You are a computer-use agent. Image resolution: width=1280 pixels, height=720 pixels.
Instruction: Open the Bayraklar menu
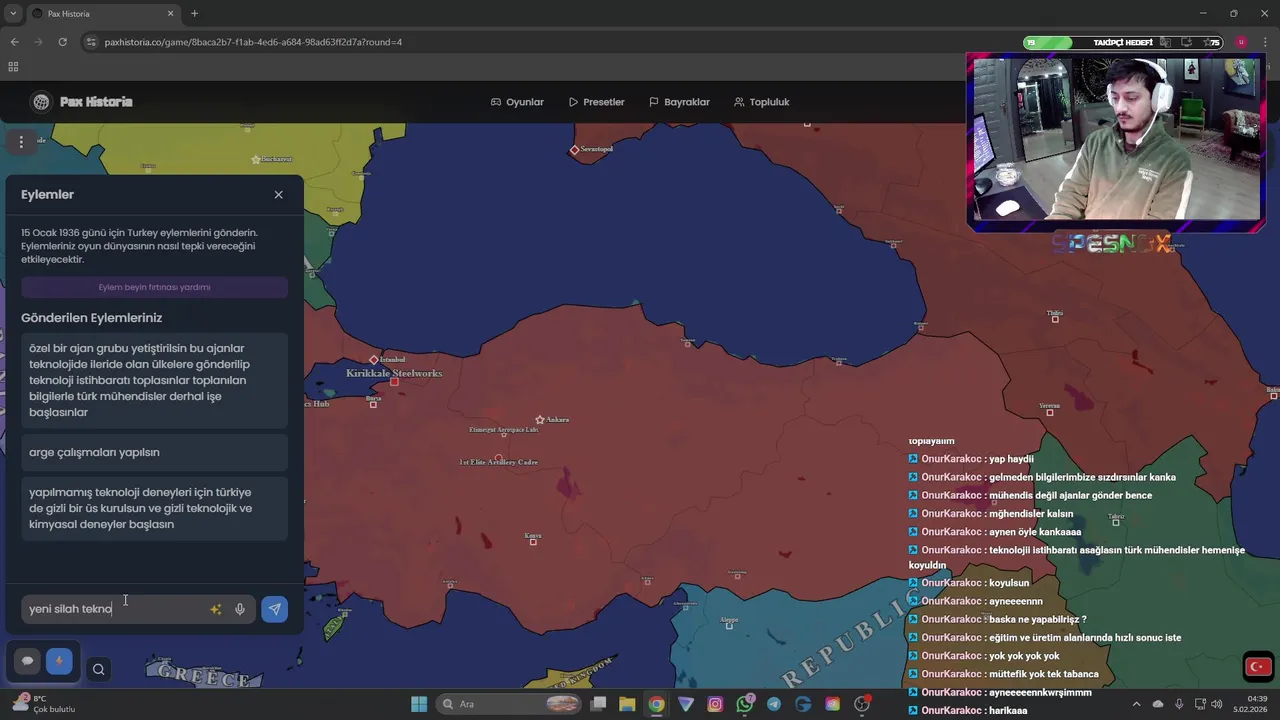pos(679,102)
